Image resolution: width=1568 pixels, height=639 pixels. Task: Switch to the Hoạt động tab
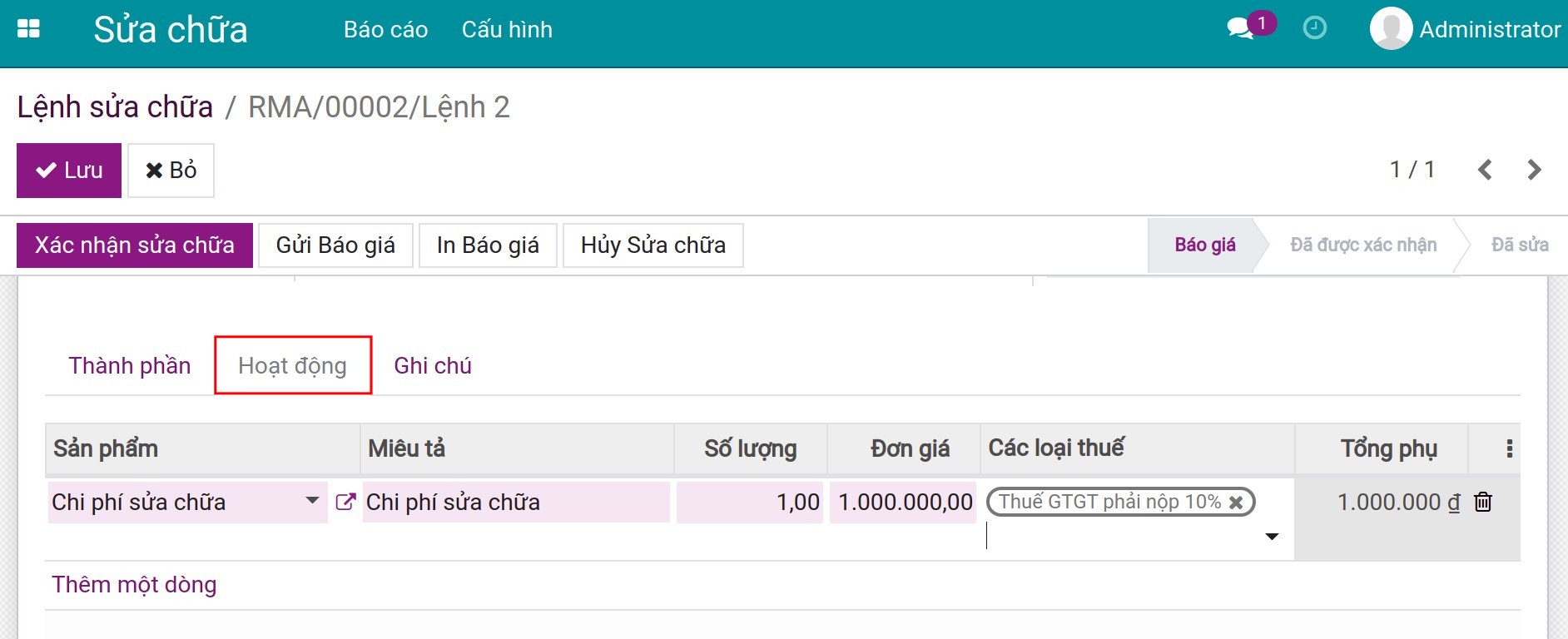[x=293, y=365]
